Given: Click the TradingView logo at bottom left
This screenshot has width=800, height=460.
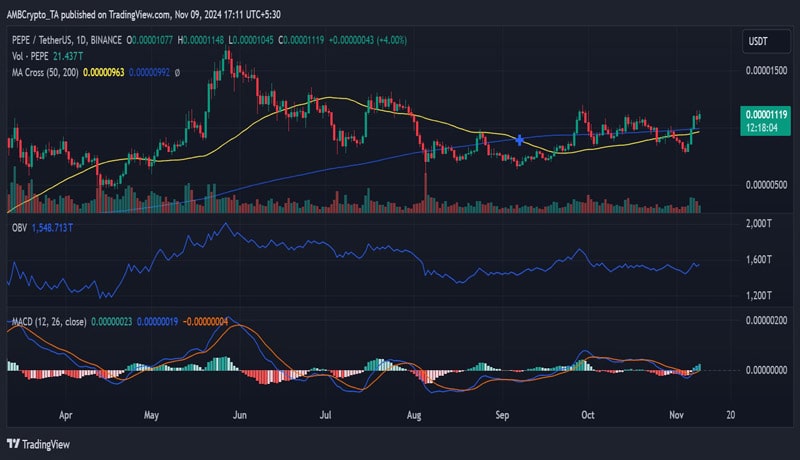Looking at the screenshot, I should point(39,444).
